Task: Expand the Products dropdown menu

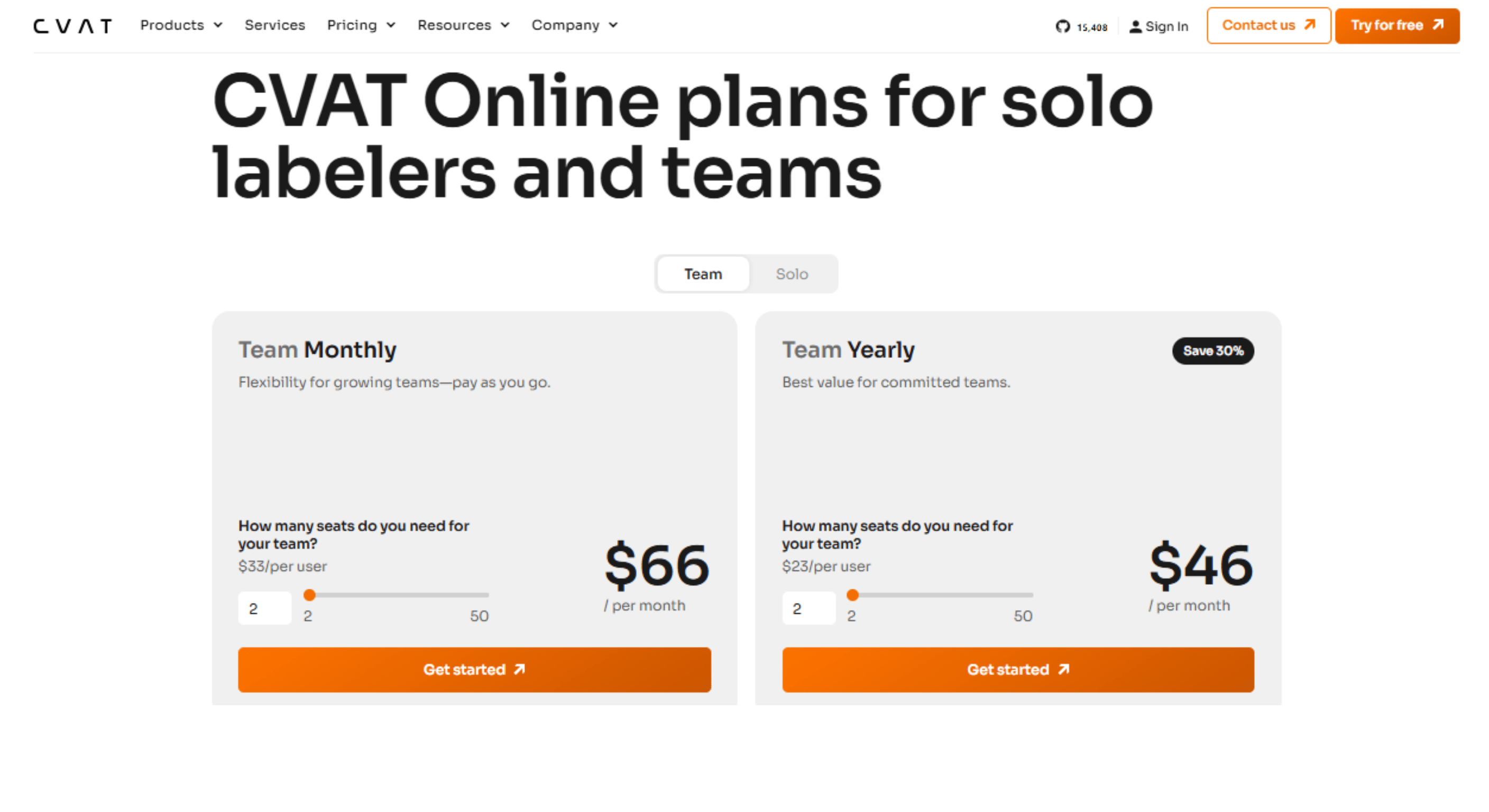Action: pyautogui.click(x=181, y=25)
